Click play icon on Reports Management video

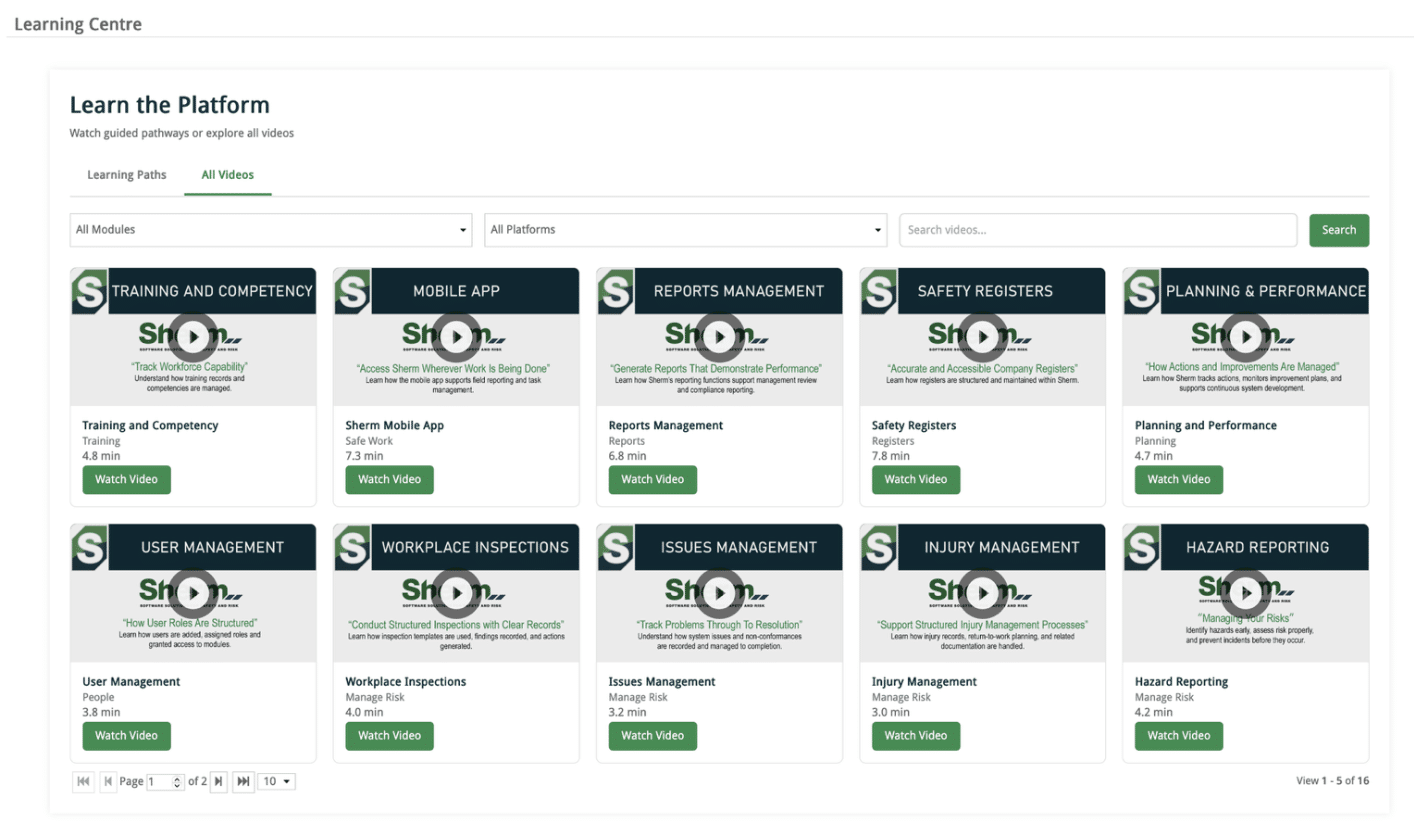click(719, 337)
